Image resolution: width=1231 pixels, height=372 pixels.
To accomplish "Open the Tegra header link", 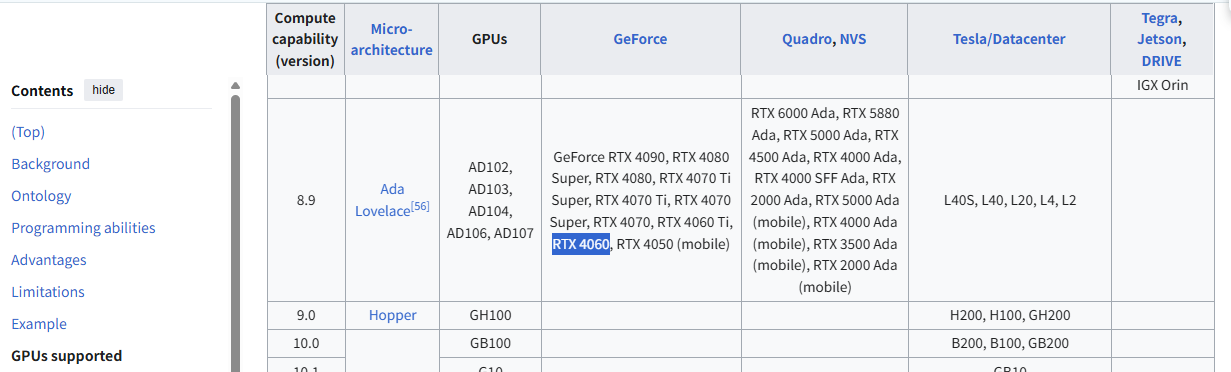I will coord(1160,18).
